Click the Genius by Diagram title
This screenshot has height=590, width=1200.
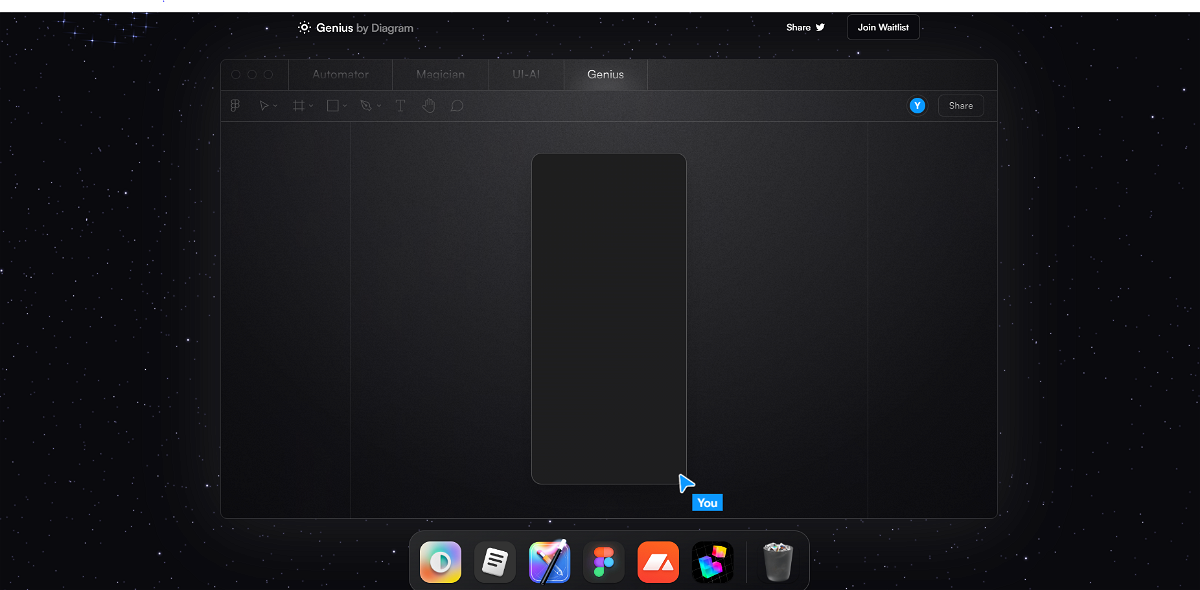365,28
